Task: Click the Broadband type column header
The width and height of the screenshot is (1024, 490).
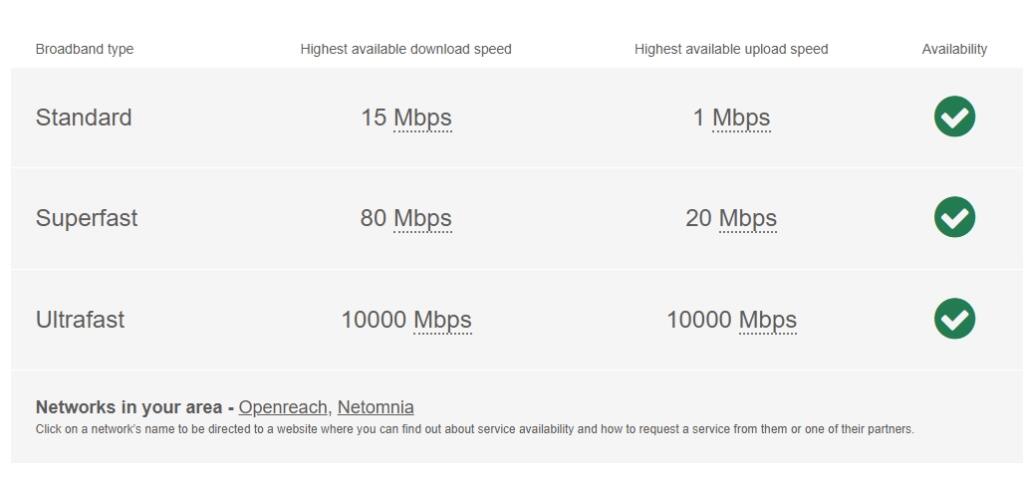Action: 84,49
